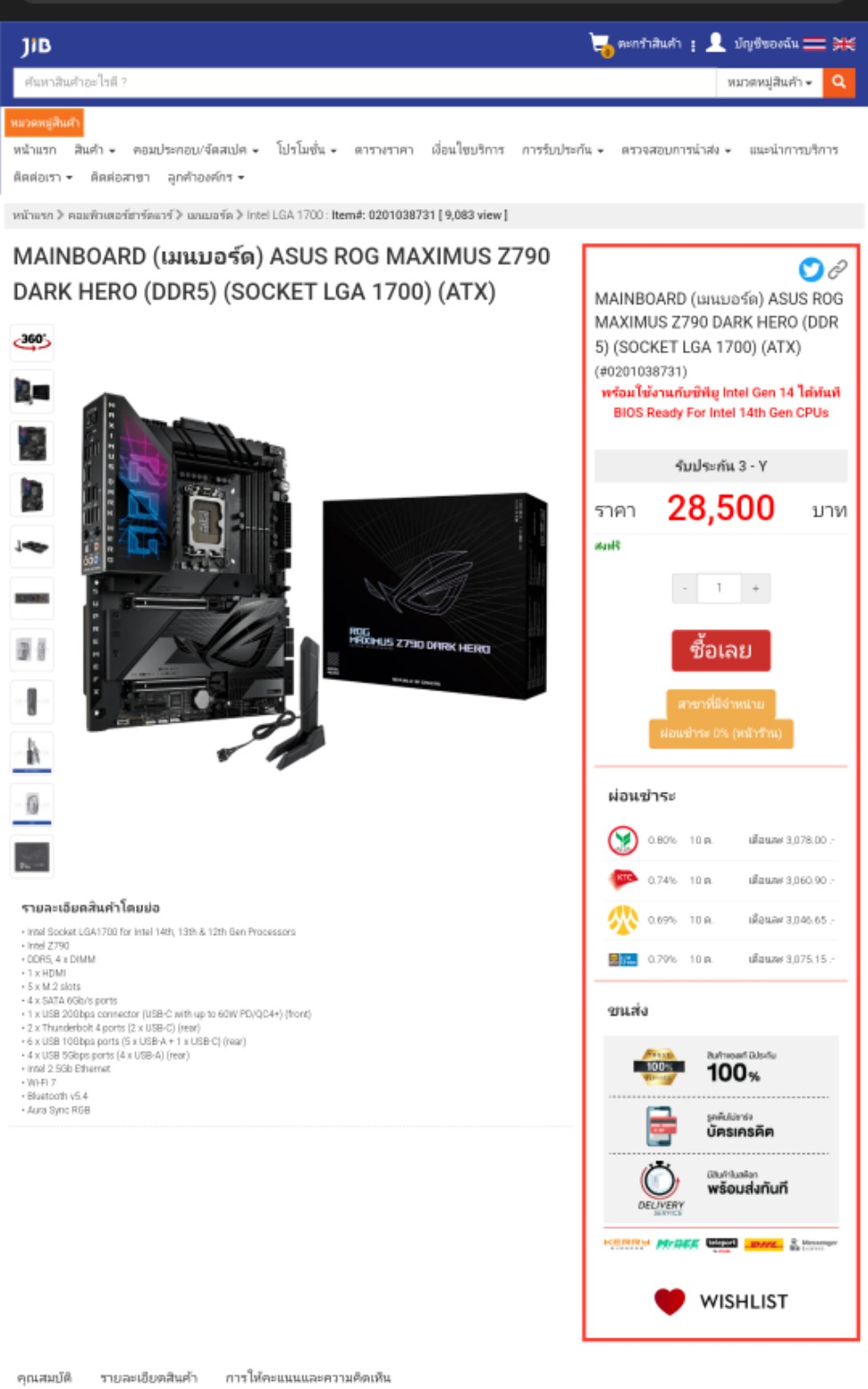The width and height of the screenshot is (868, 1389).
Task: Click the product search input field
Action: [365, 82]
